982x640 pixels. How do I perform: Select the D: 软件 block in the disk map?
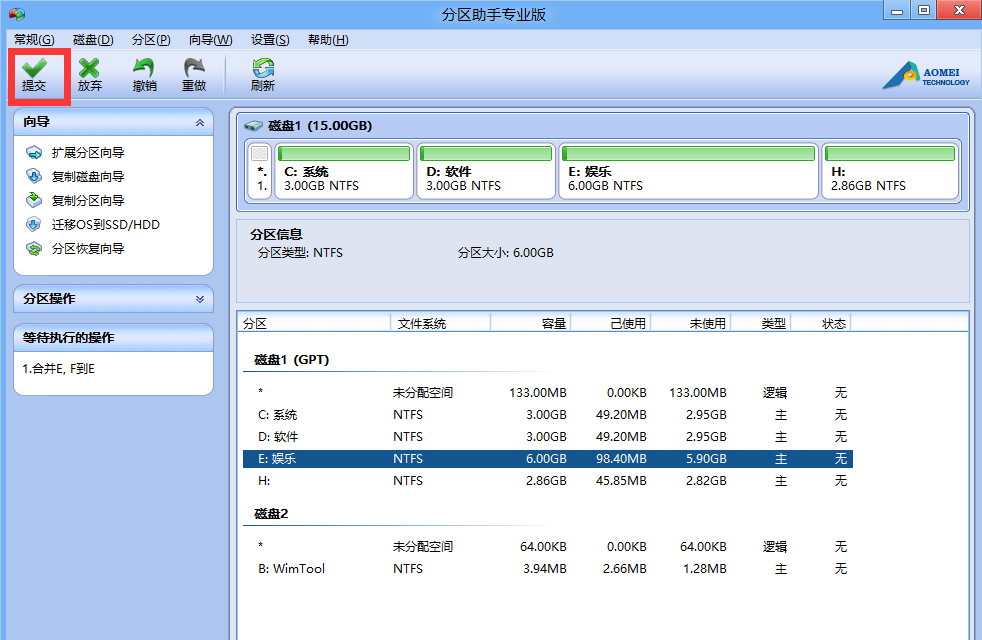(486, 171)
